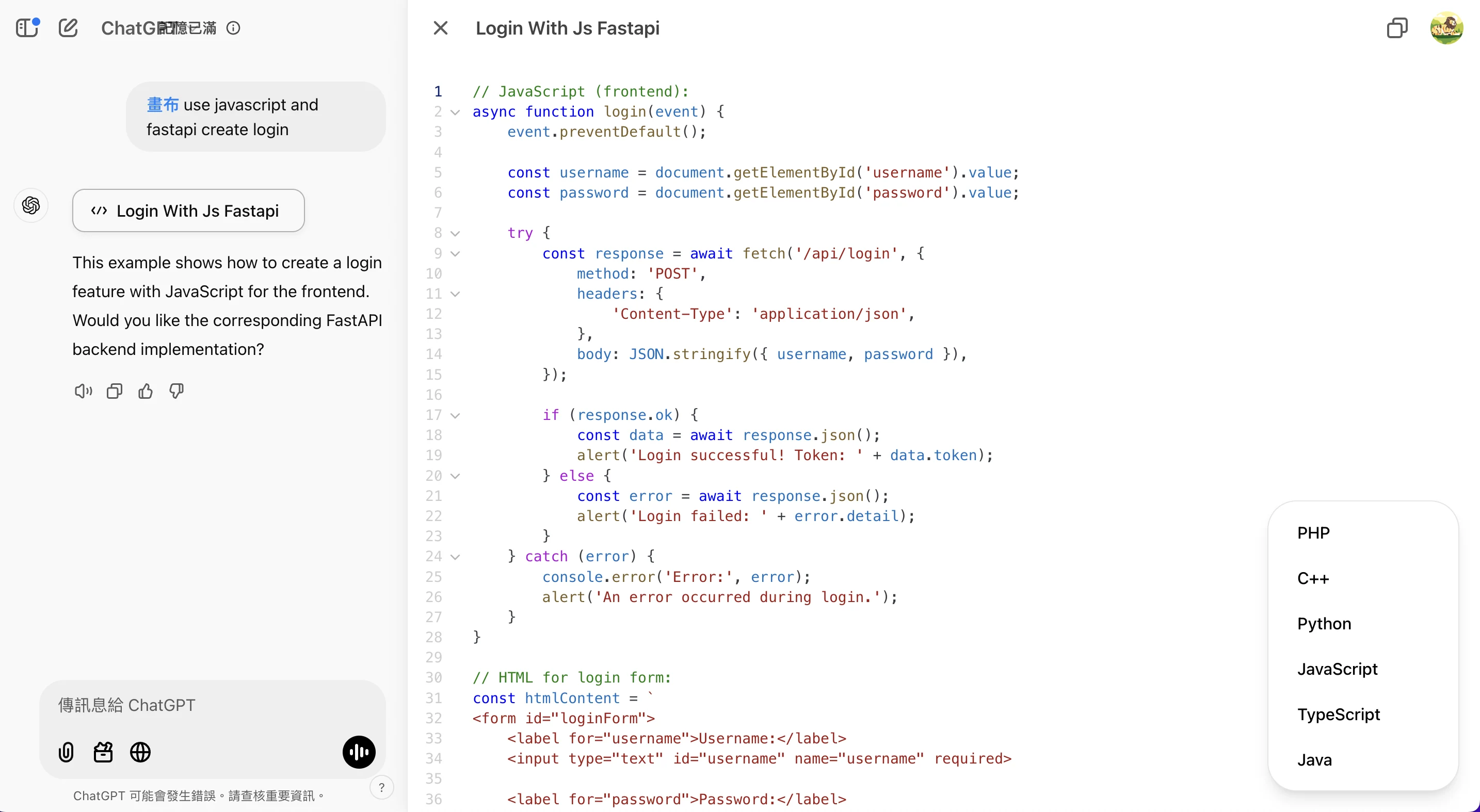Fold the catch block at line 24

coord(455,557)
